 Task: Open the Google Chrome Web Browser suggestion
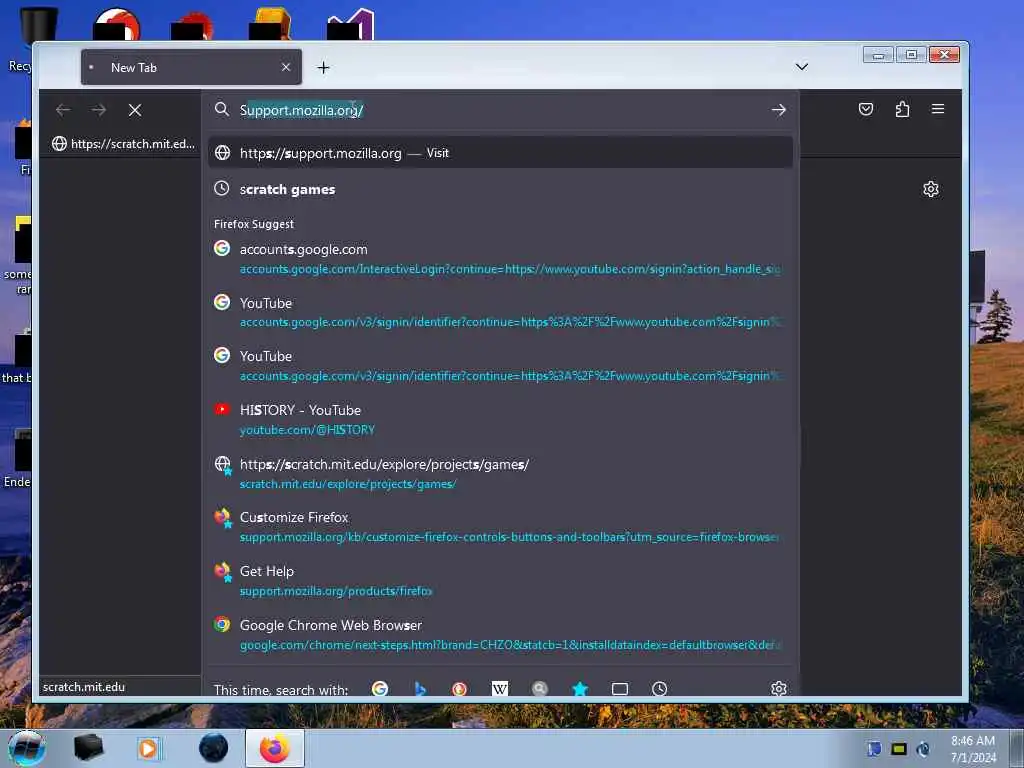500,634
